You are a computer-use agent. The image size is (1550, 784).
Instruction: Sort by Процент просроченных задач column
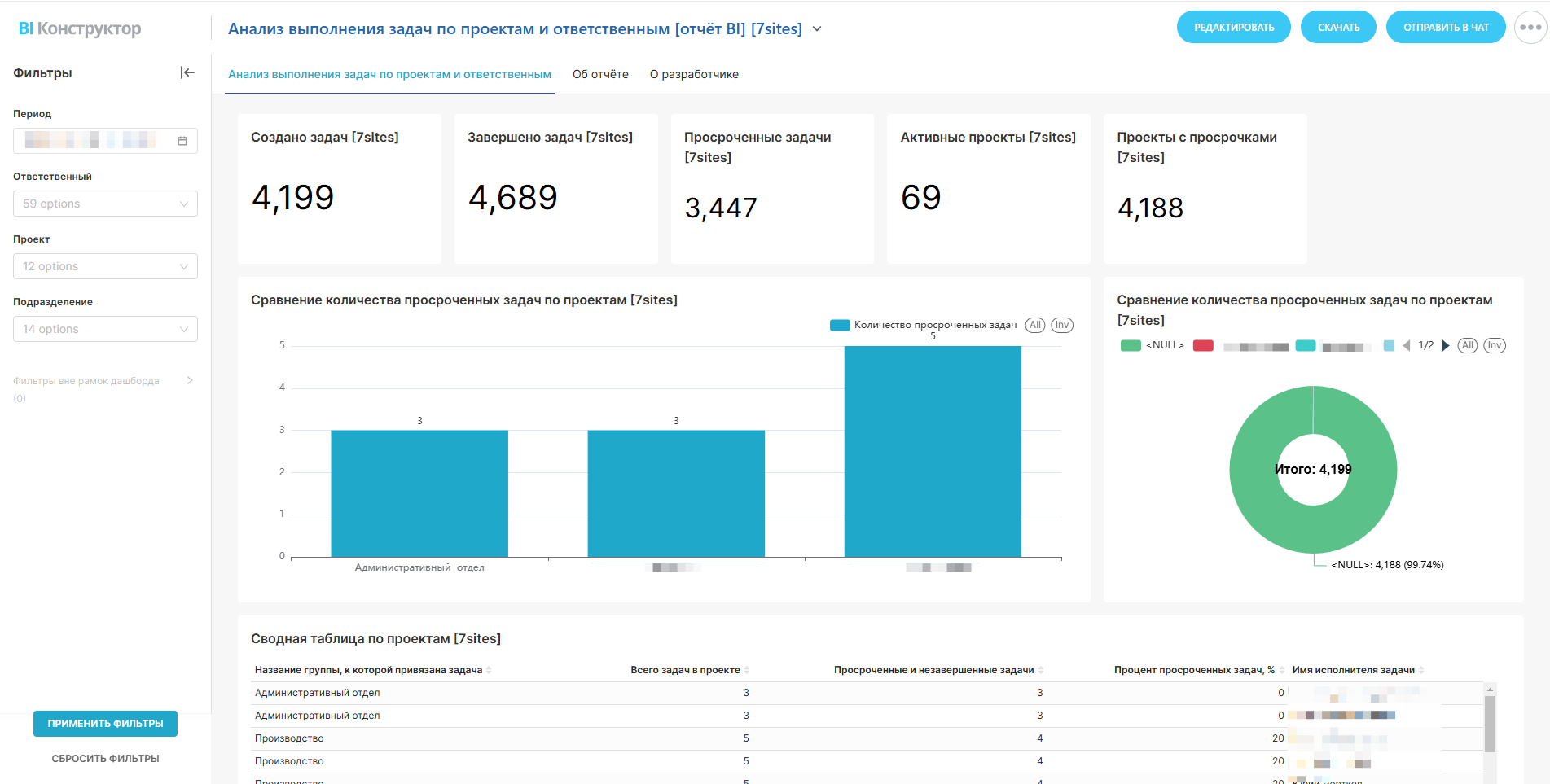click(1281, 670)
